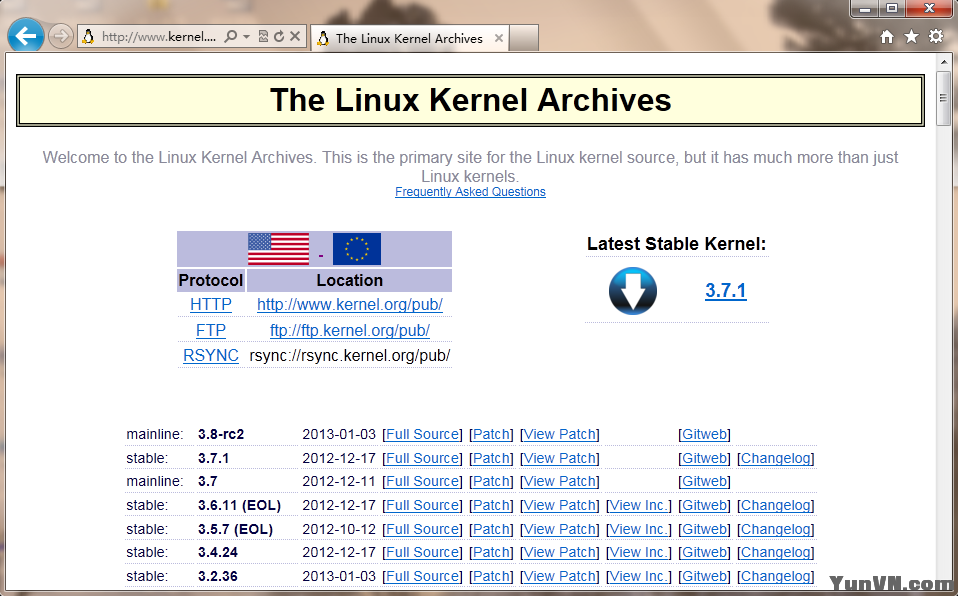Open ftp://ftp.kernel.org/pub/ link

click(349, 330)
